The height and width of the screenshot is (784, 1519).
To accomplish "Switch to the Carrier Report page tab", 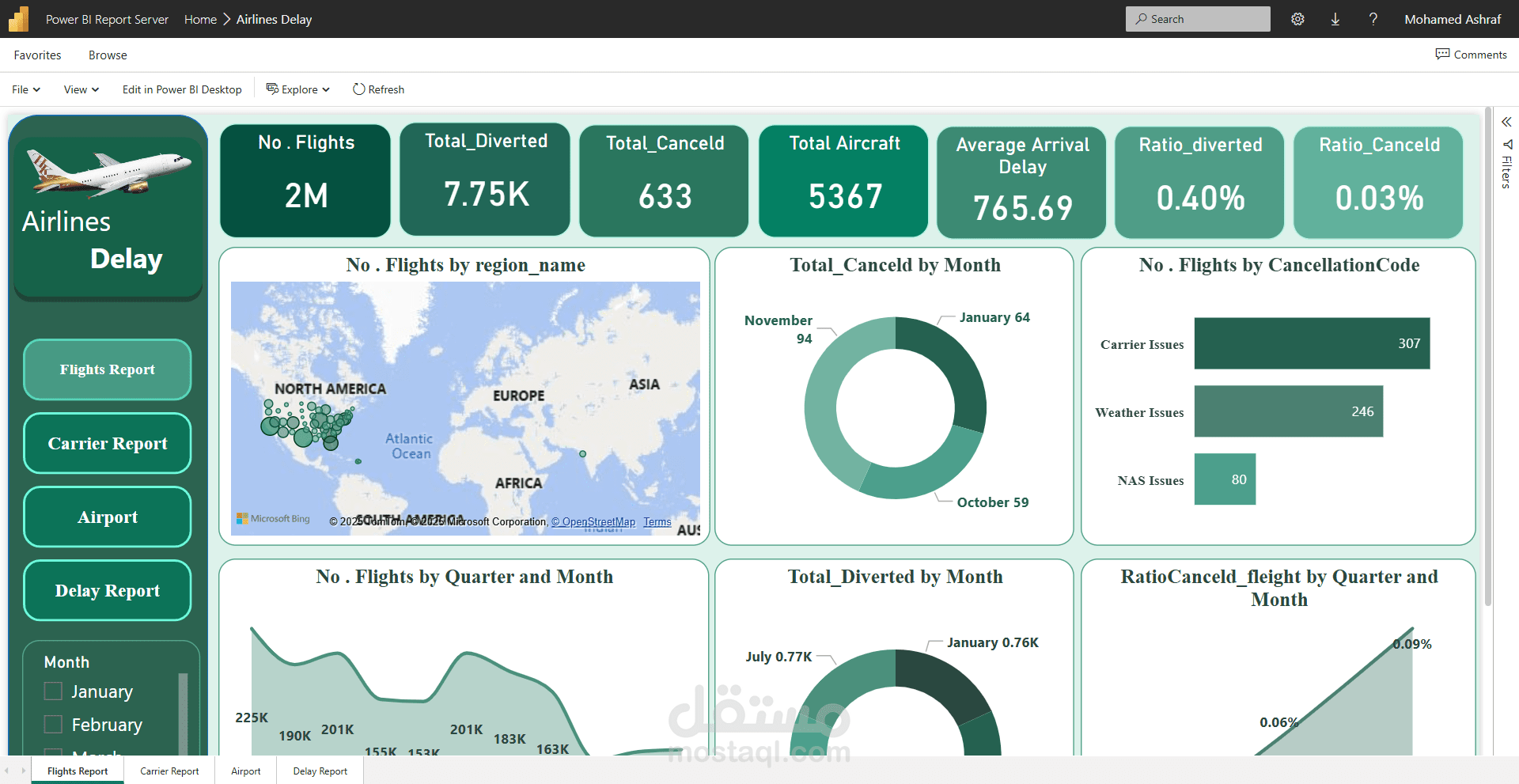I will (x=169, y=771).
